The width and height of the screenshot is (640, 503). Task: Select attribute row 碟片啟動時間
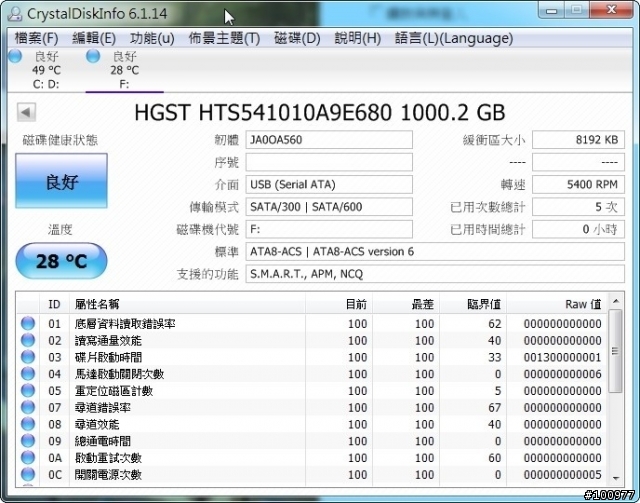[x=312, y=357]
